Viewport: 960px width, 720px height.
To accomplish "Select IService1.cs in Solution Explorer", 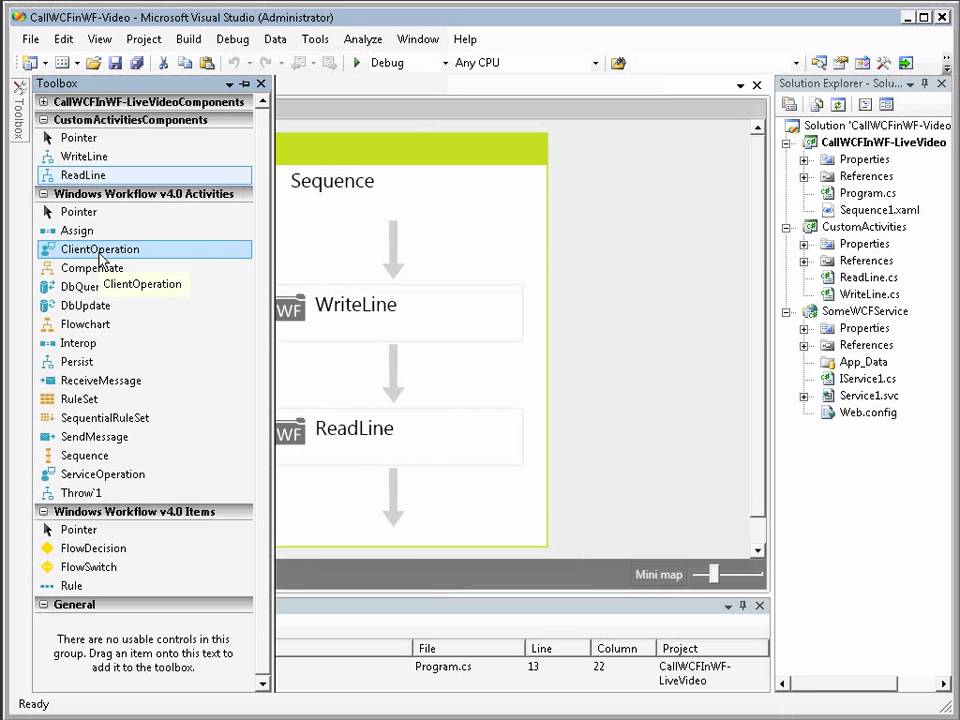I will 868,379.
